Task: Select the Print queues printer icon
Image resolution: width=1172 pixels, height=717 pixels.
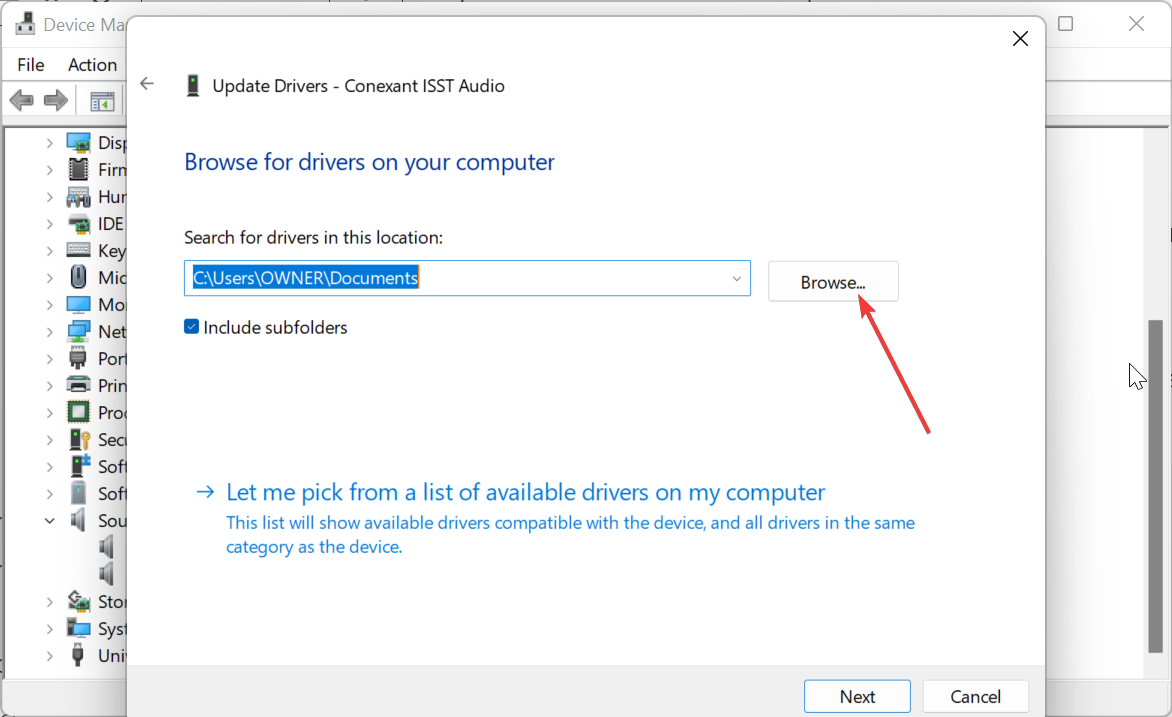Action: coord(78,385)
